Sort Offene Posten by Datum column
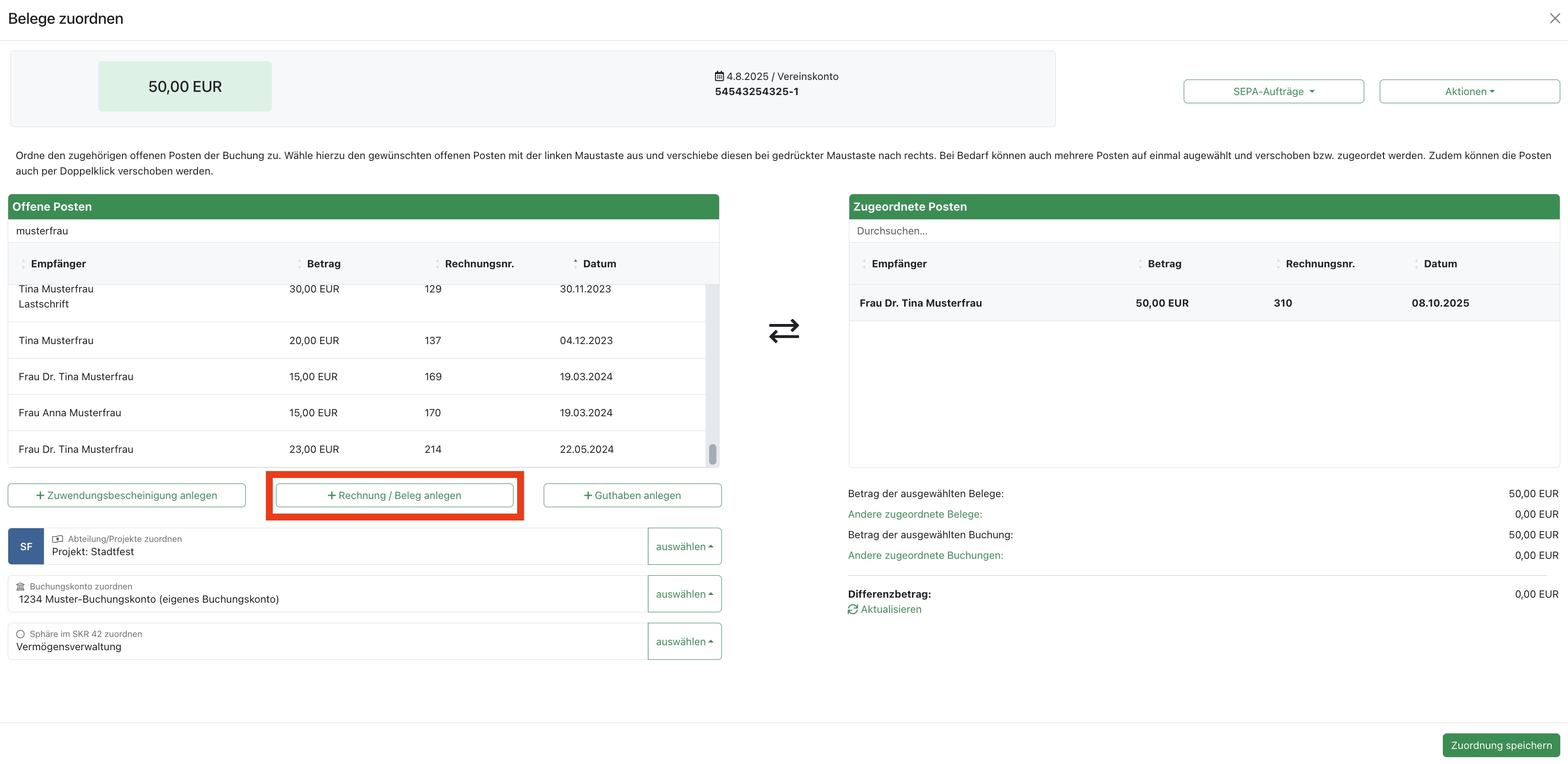Image resolution: width=1568 pixels, height=764 pixels. coord(599,264)
